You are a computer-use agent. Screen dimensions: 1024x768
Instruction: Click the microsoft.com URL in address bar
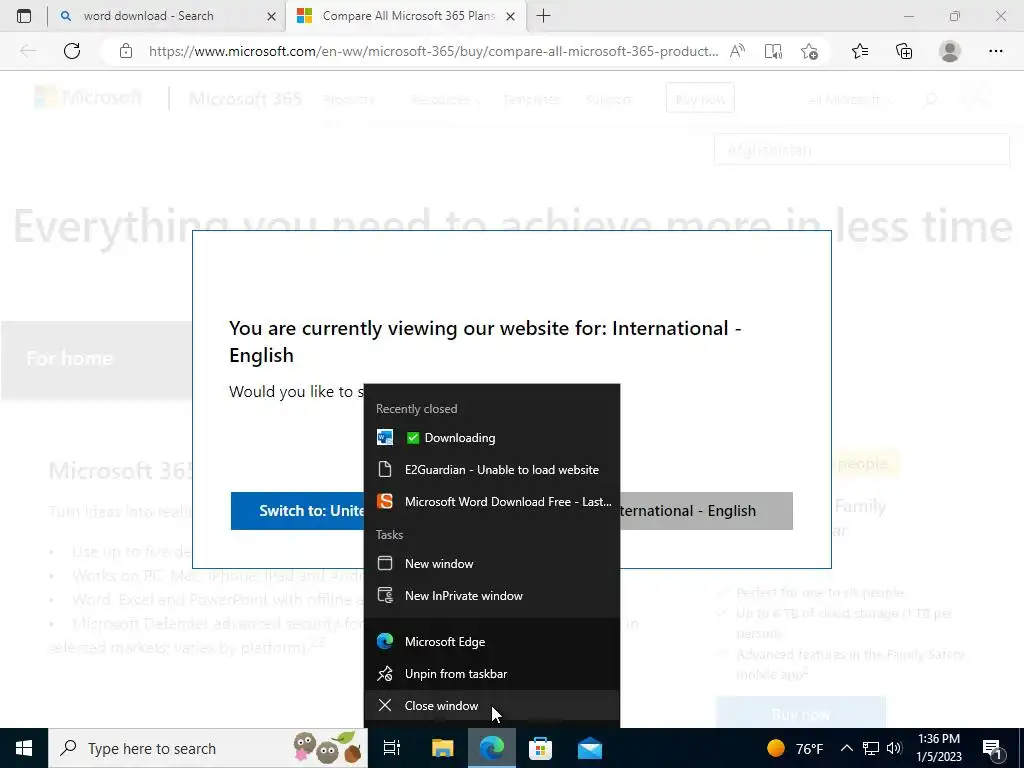pos(434,51)
